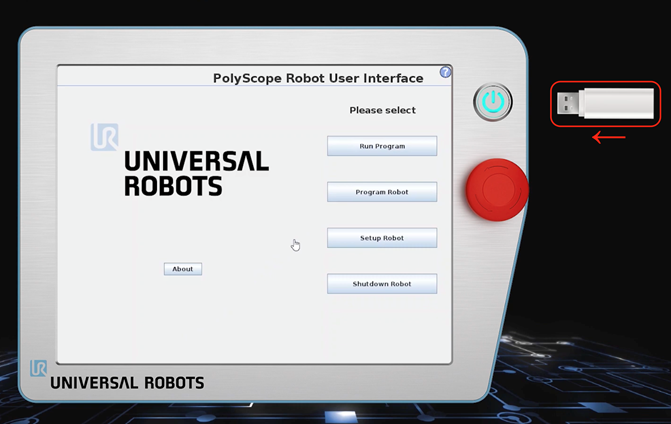Viewport: 671px width, 424px height.
Task: Select Setup Robot
Action: (x=382, y=238)
